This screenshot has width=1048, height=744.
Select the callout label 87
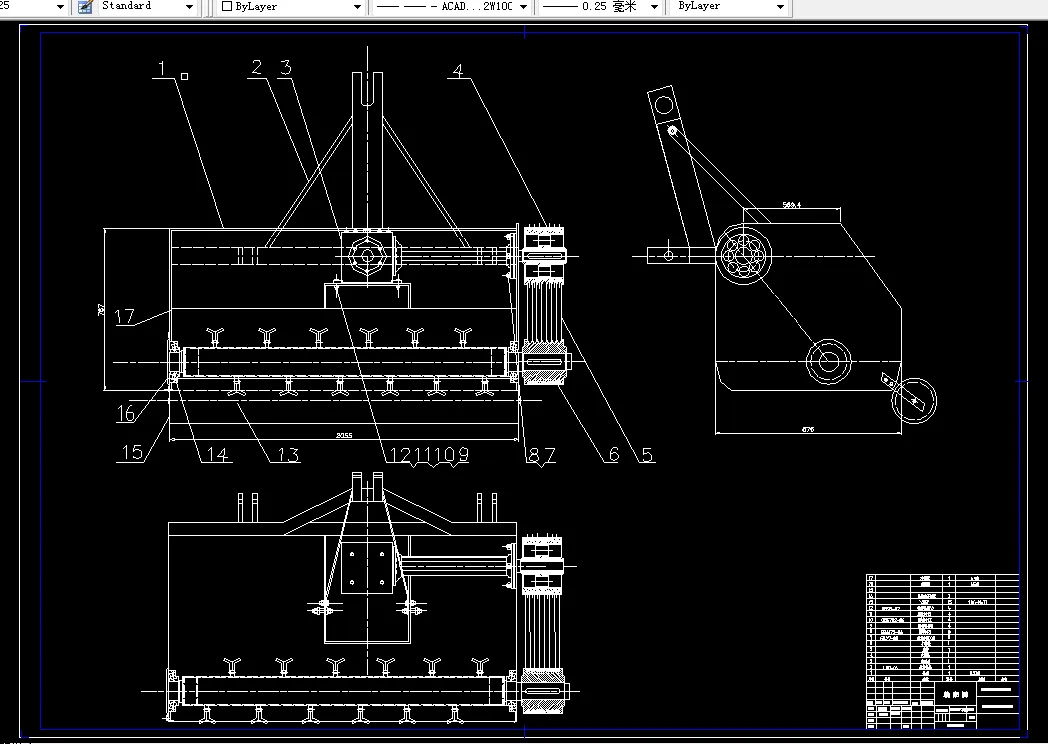tap(542, 455)
